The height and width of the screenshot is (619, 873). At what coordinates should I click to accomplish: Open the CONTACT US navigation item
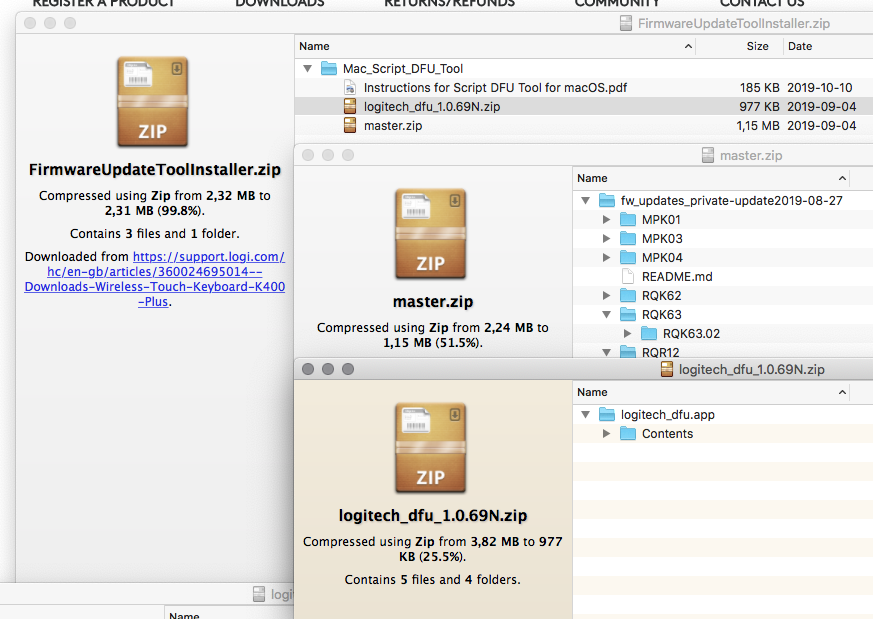(762, 3)
